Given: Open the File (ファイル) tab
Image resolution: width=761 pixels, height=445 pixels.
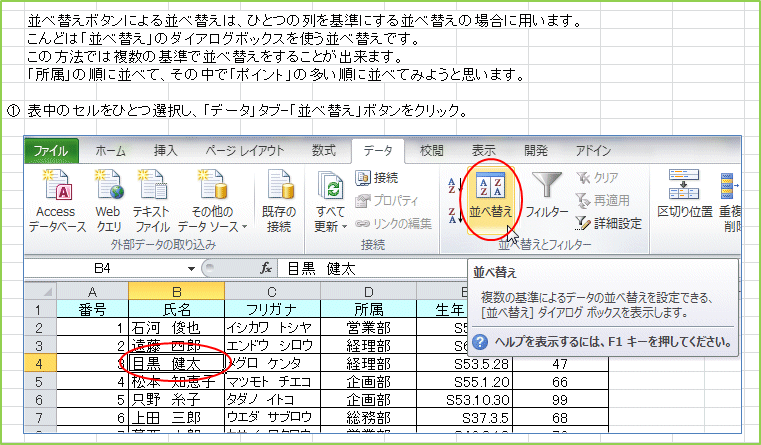Looking at the screenshot, I should pos(51,151).
